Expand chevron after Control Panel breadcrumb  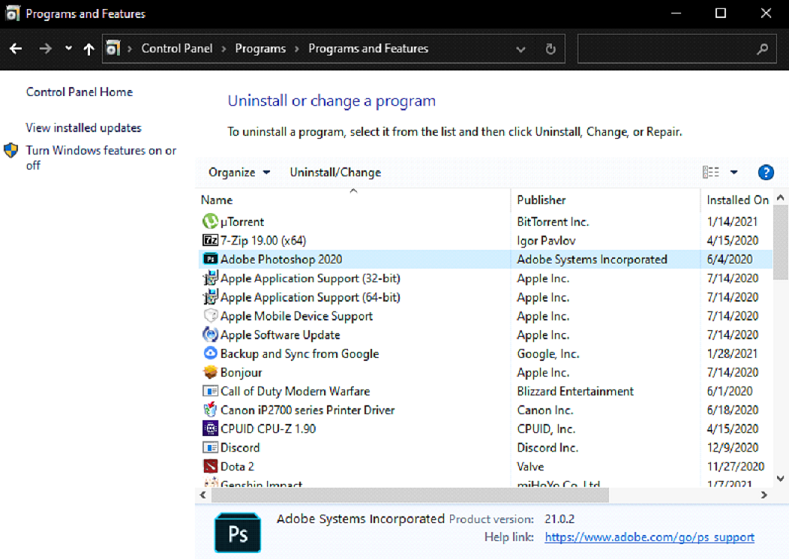coord(224,49)
